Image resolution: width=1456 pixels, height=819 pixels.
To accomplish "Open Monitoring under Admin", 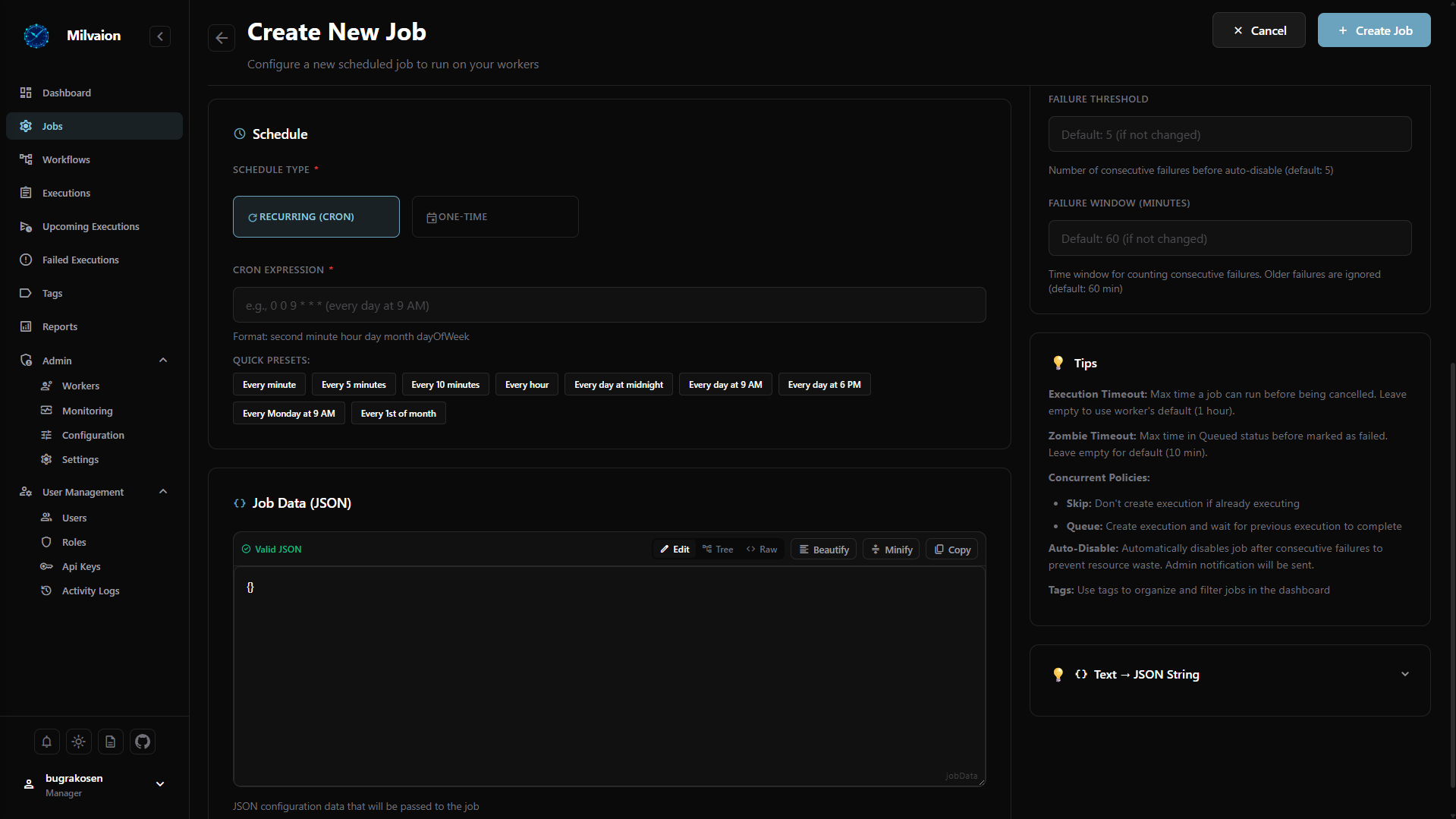I will [87, 411].
